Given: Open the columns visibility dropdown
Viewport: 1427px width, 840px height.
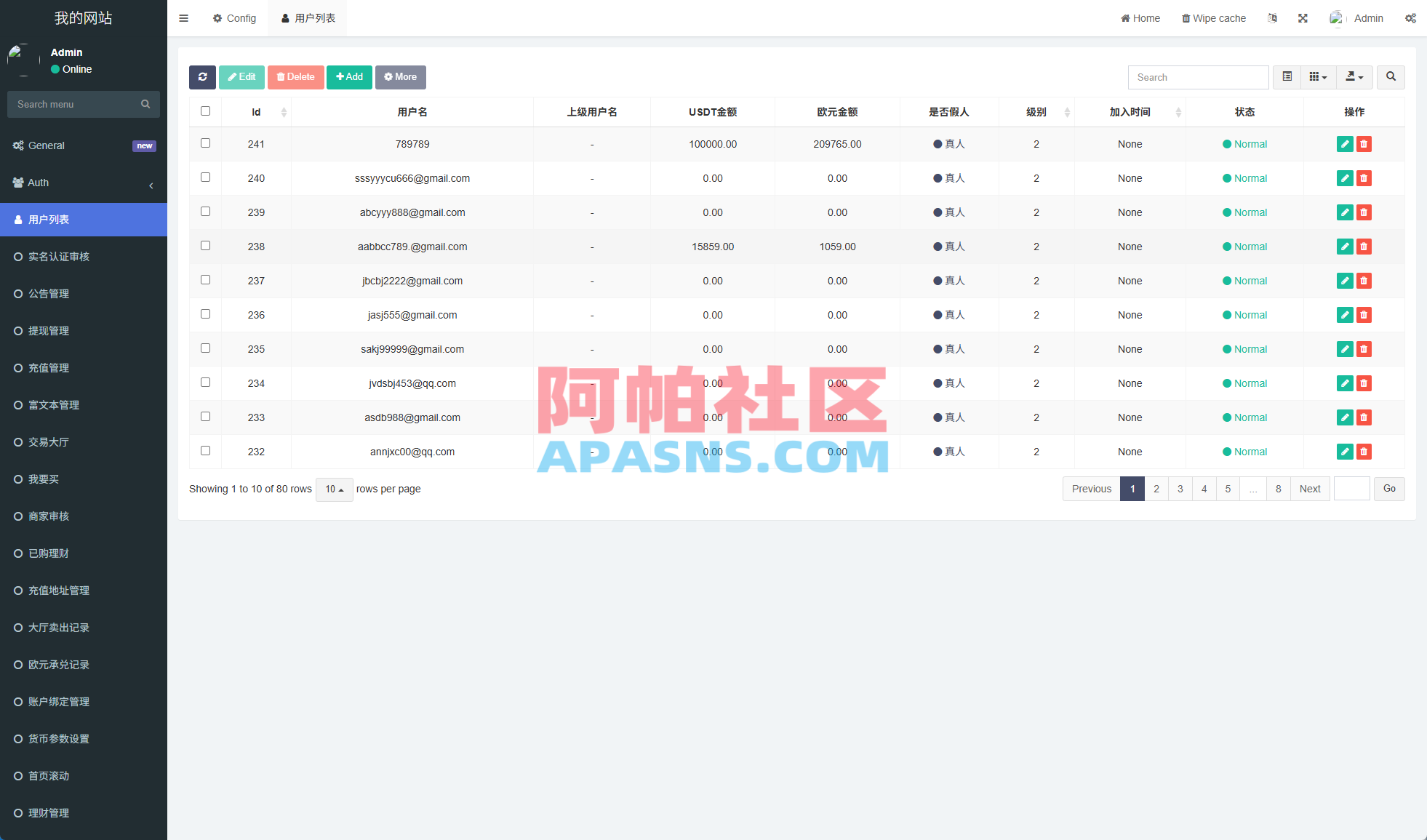Looking at the screenshot, I should pos(1318,77).
